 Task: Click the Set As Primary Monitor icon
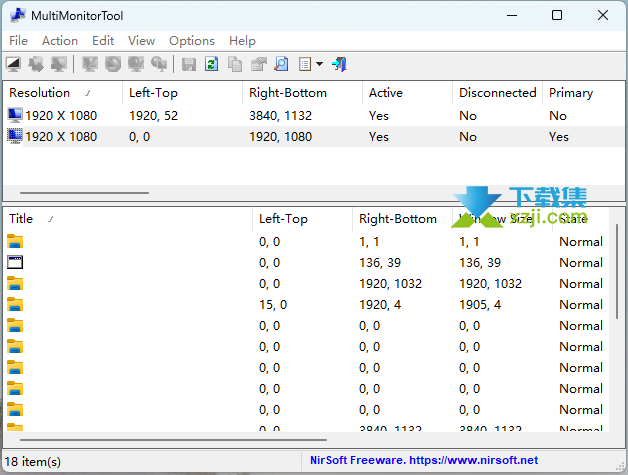click(159, 64)
